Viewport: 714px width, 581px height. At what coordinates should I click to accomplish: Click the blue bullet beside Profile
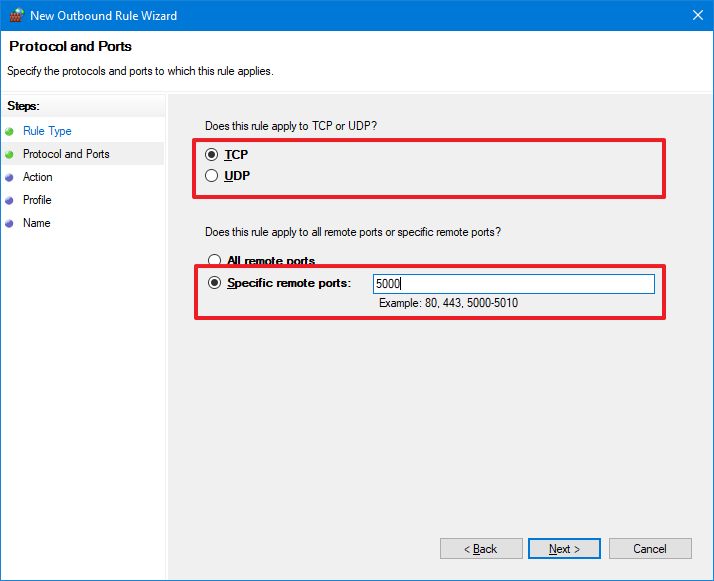pyautogui.click(x=10, y=200)
